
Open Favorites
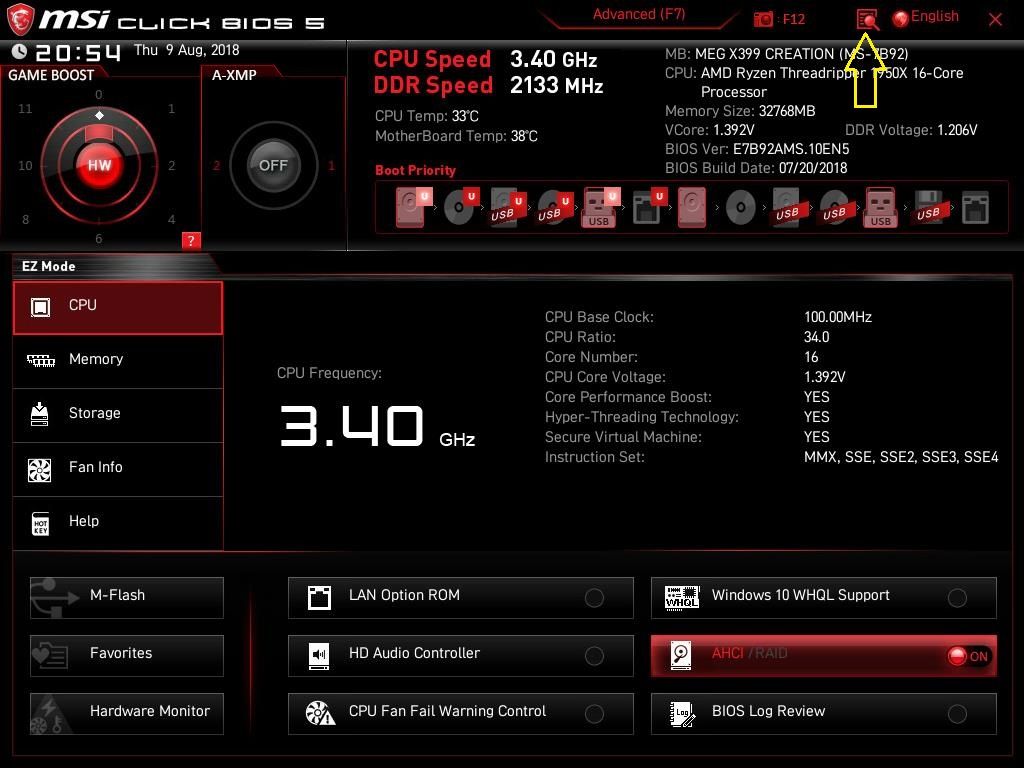[127, 656]
